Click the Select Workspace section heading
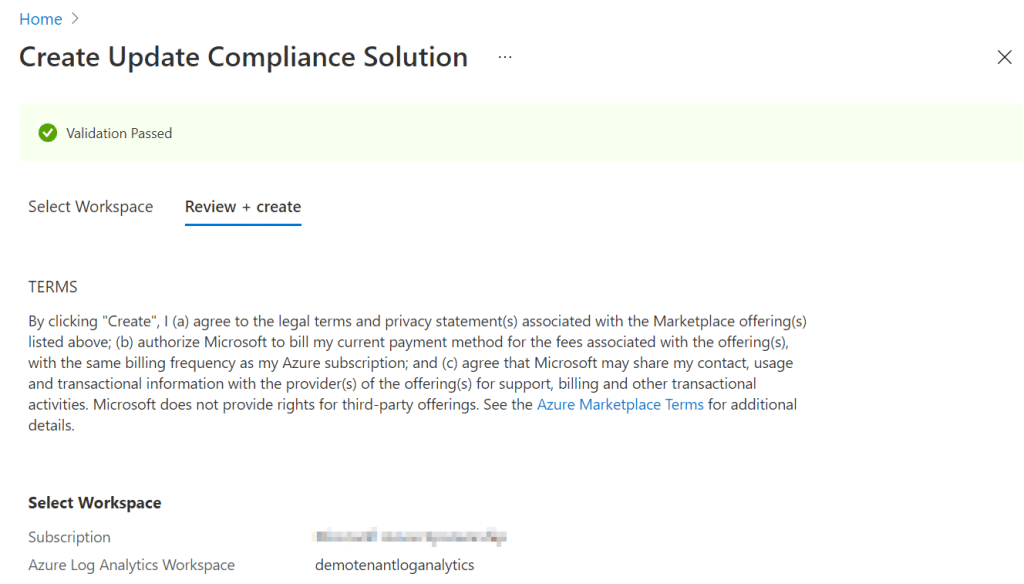 [95, 503]
